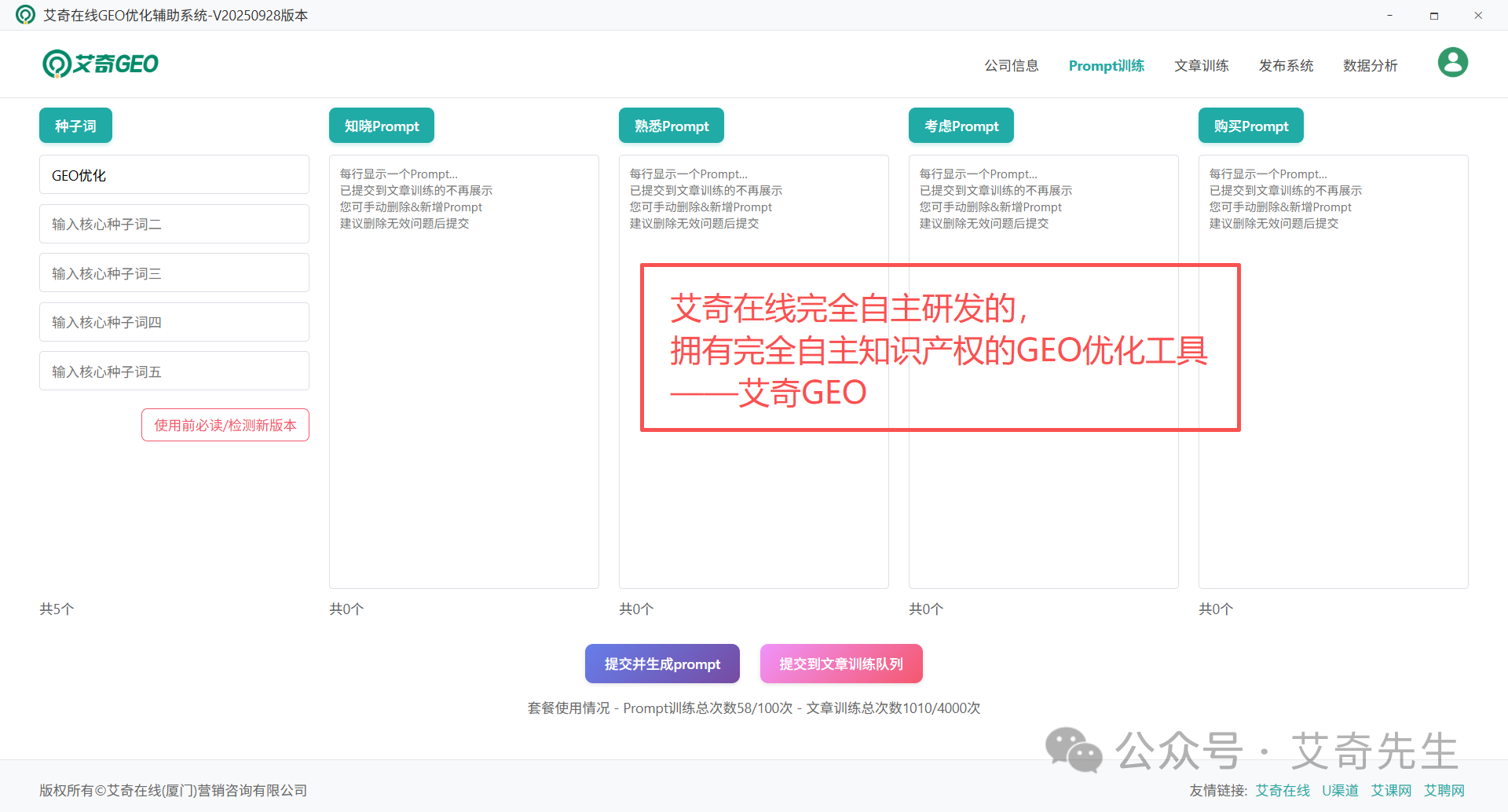Click the 艾奇GEO logo
Viewport: 1508px width, 812px height.
coord(101,64)
